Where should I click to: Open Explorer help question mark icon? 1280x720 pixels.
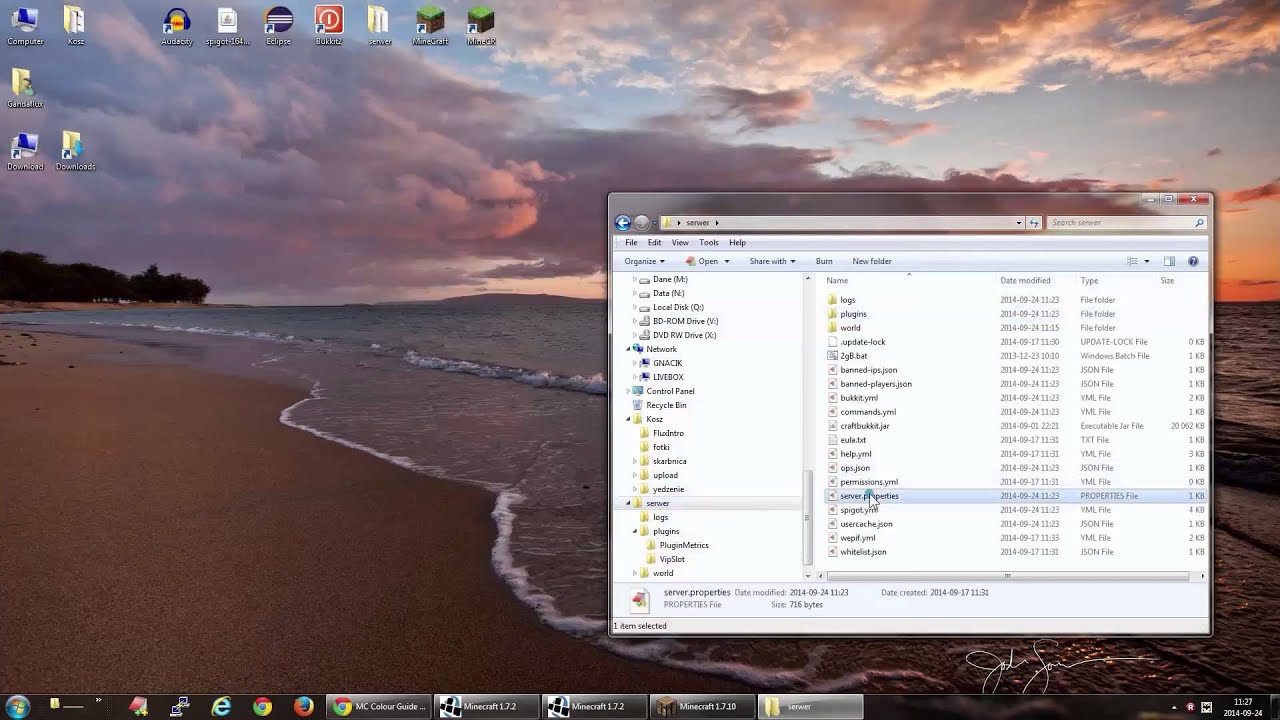point(1193,261)
